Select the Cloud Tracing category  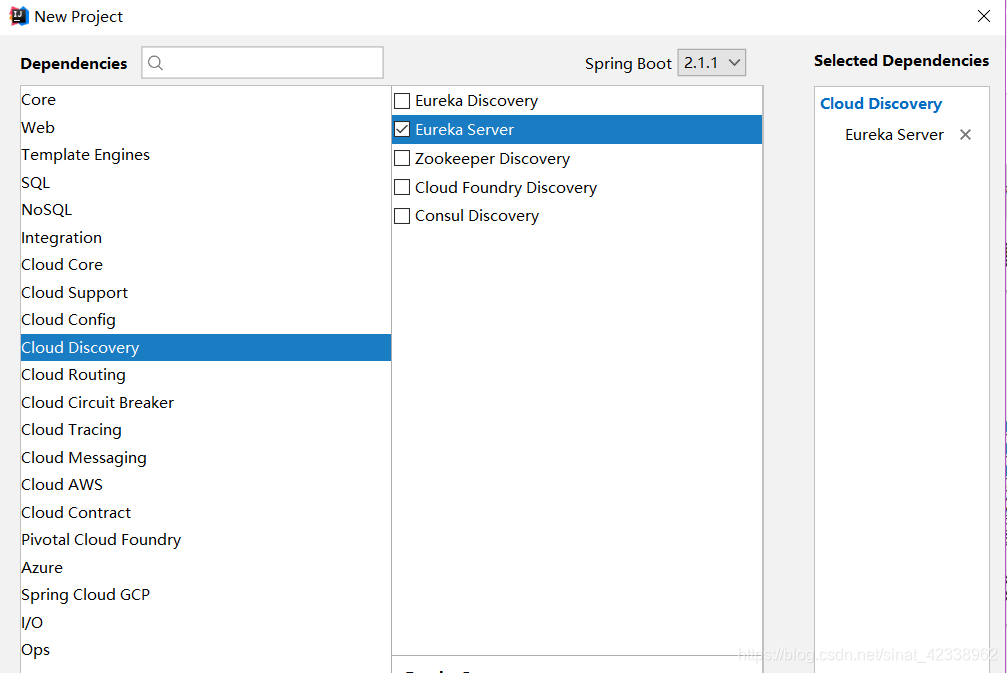click(x=206, y=430)
